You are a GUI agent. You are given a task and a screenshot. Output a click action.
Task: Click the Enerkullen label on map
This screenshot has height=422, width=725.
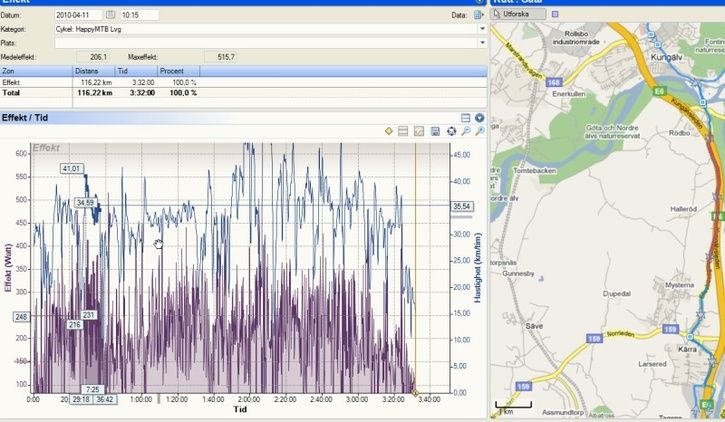pyautogui.click(x=569, y=94)
